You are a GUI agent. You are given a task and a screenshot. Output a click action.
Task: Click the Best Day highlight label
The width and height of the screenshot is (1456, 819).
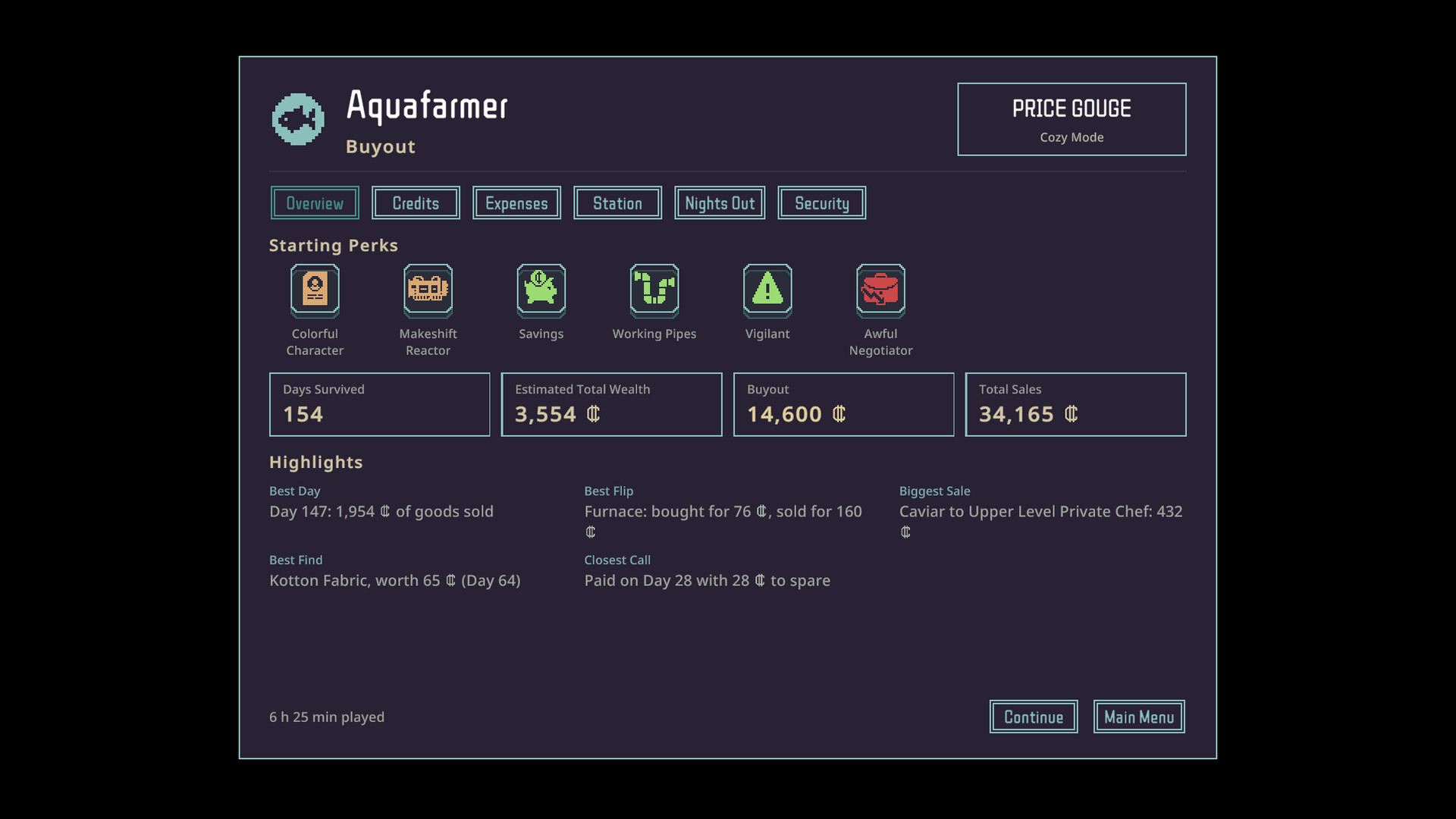pyautogui.click(x=295, y=491)
